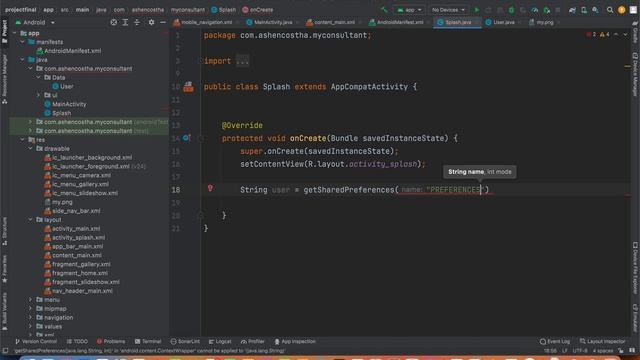
Task: Click the override gutter icon on line 14
Action: coord(186,138)
